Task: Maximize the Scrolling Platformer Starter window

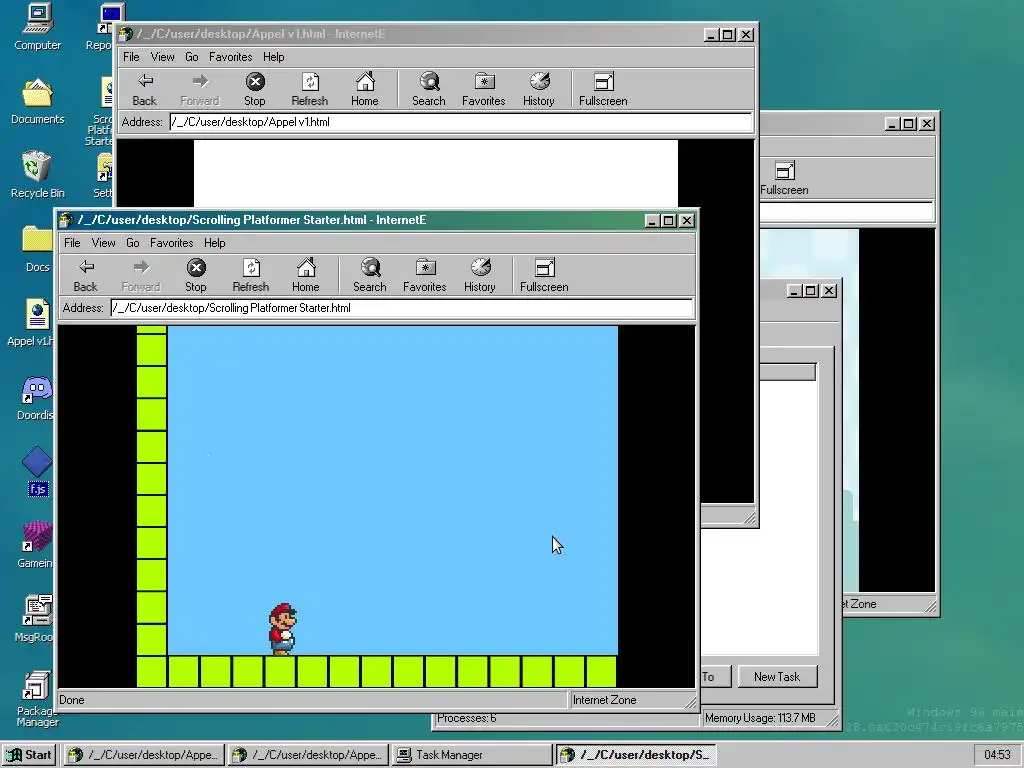Action: click(669, 221)
